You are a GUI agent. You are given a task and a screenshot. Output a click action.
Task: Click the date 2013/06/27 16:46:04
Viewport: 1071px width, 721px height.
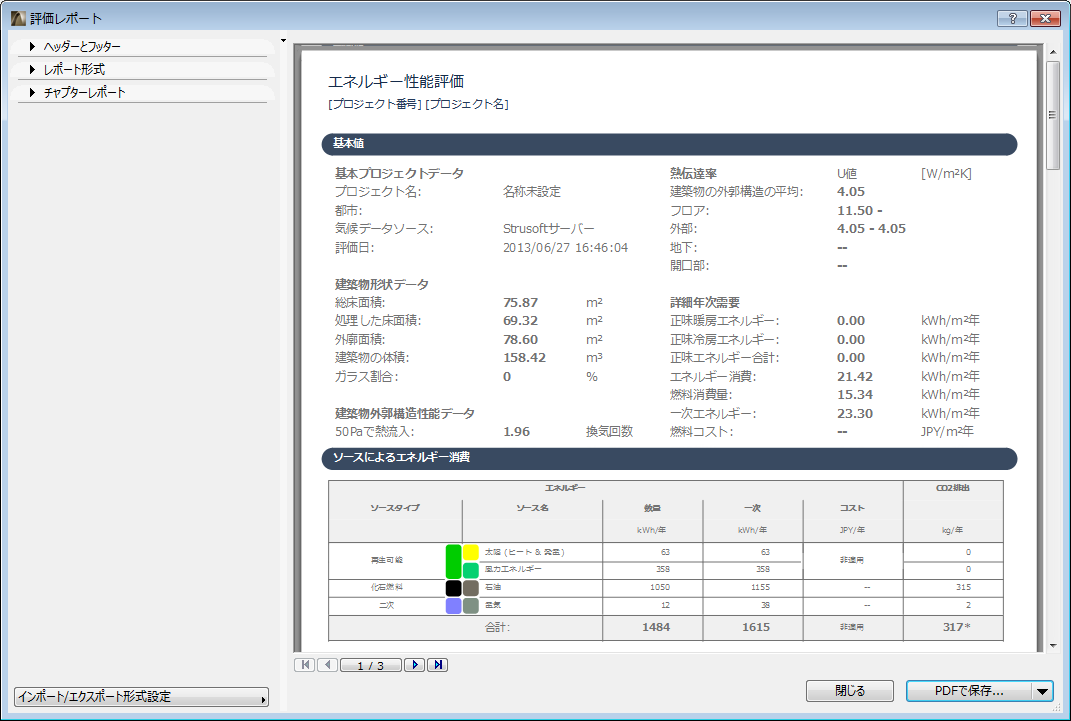(x=566, y=248)
